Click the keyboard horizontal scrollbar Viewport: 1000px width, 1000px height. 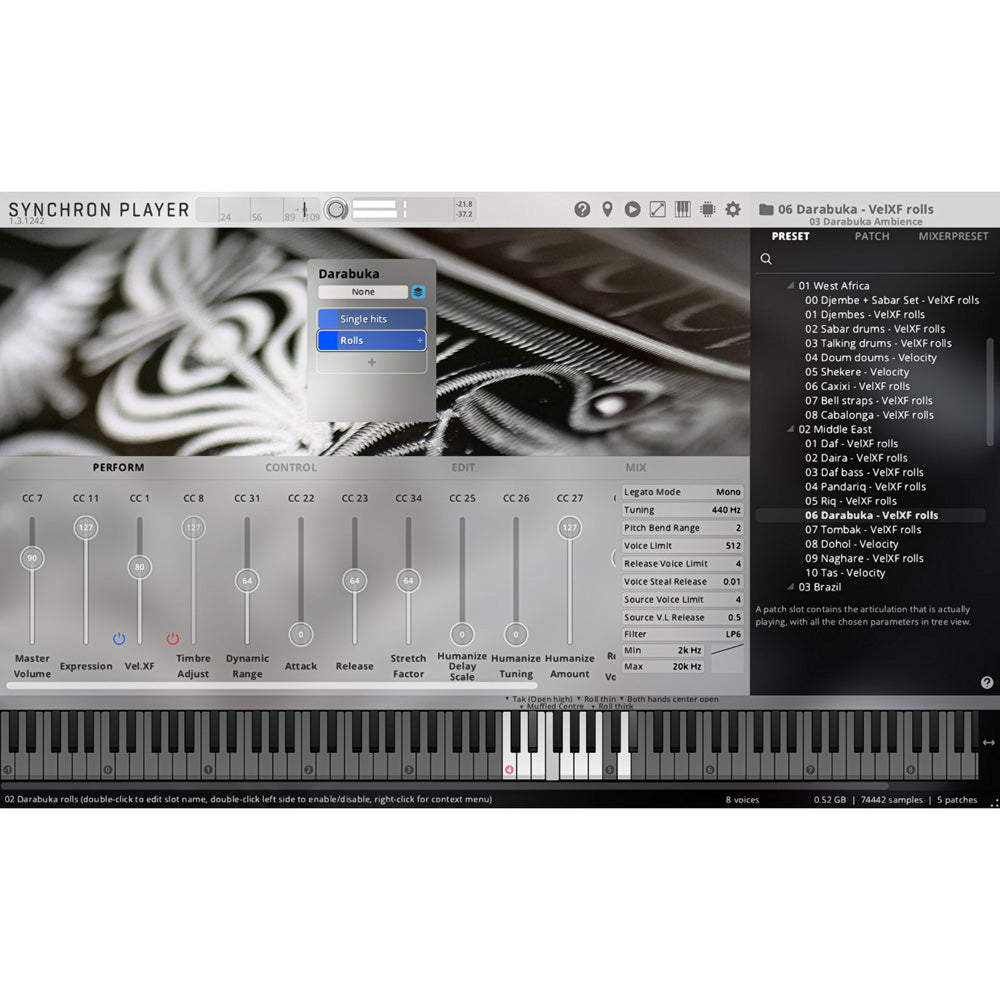coord(445,785)
